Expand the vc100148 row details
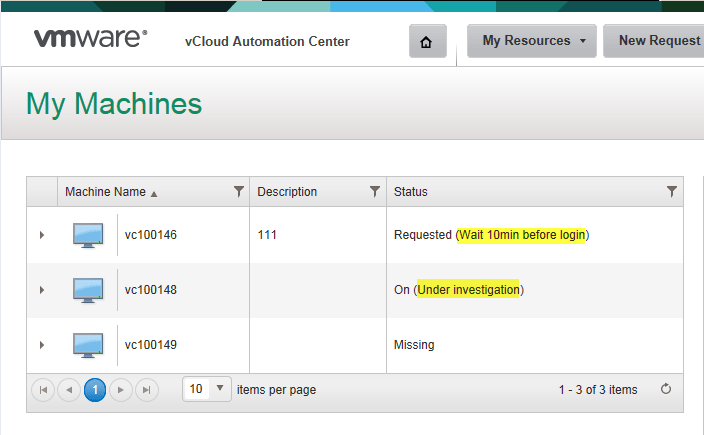This screenshot has width=704, height=435. [42, 290]
